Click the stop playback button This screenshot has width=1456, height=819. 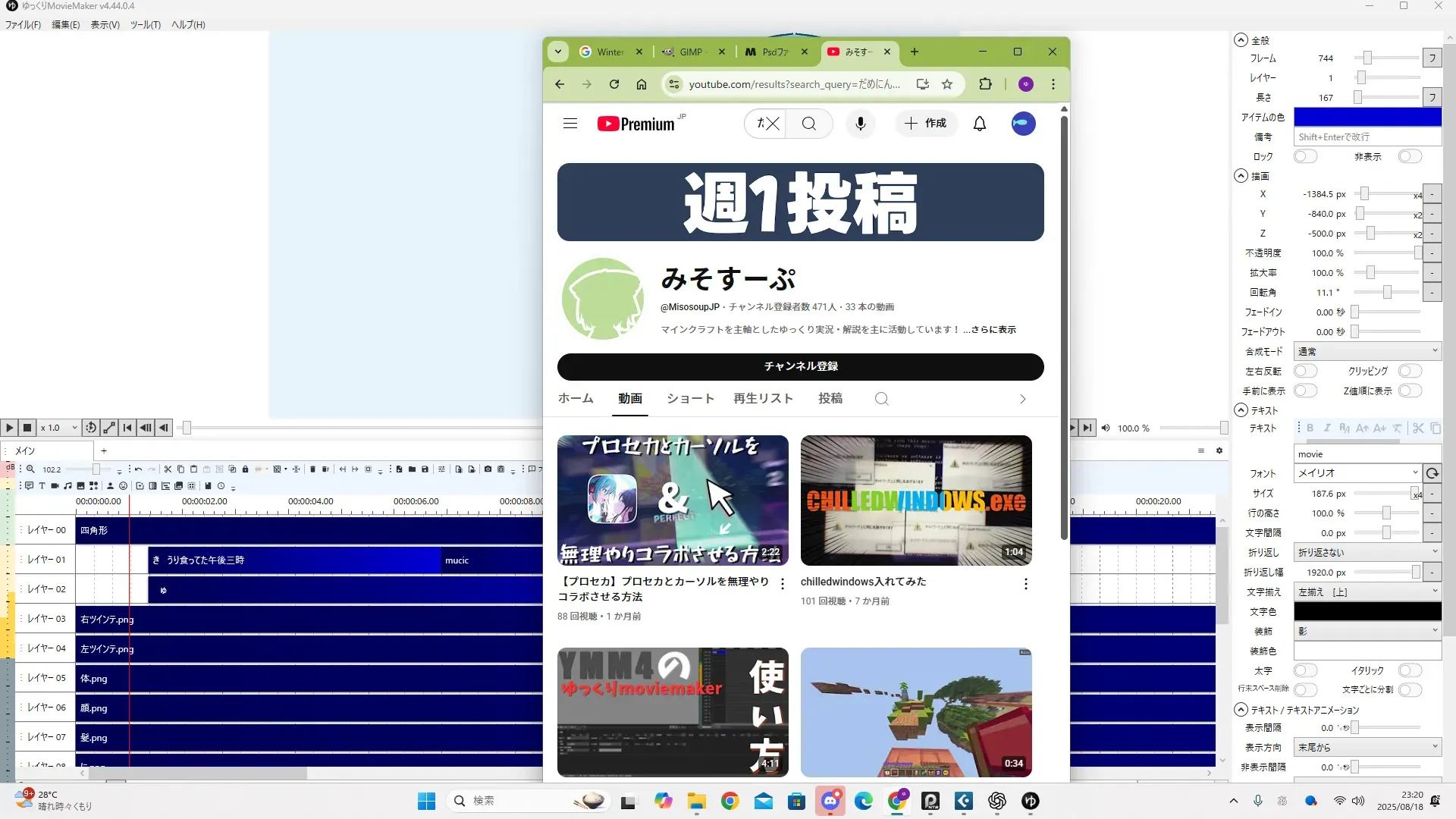[x=27, y=428]
